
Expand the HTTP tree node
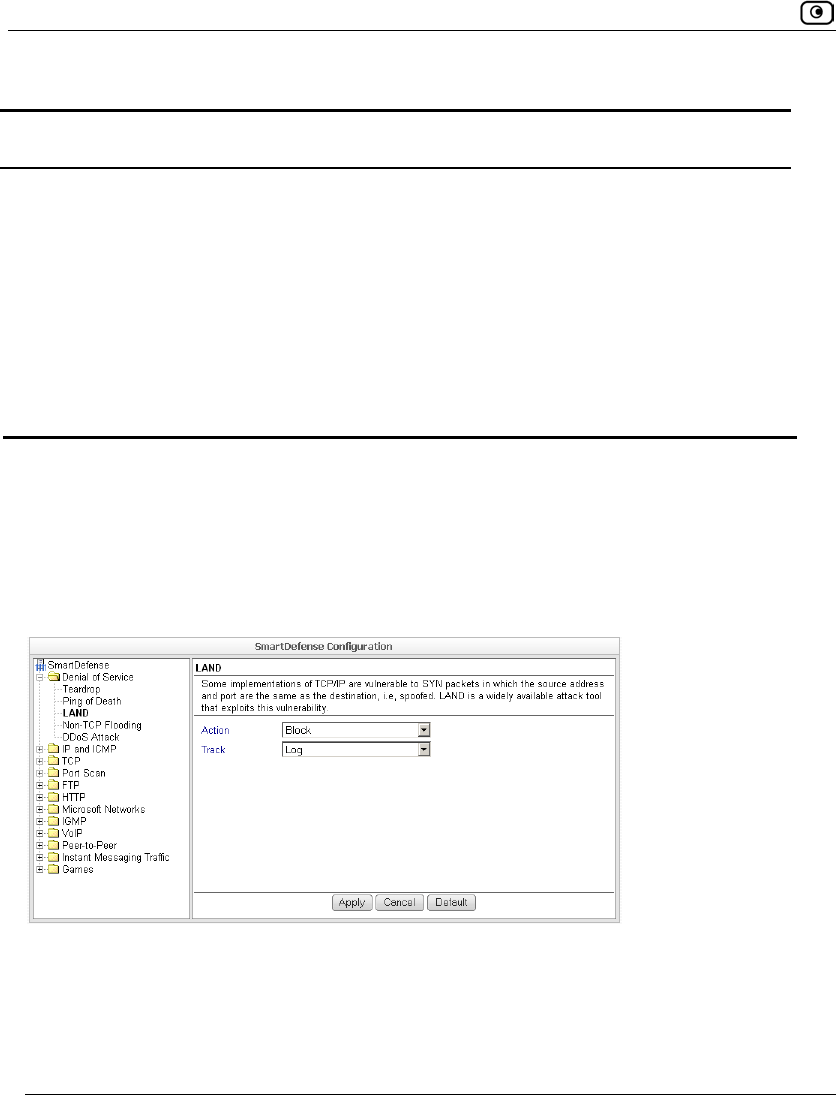[41, 797]
